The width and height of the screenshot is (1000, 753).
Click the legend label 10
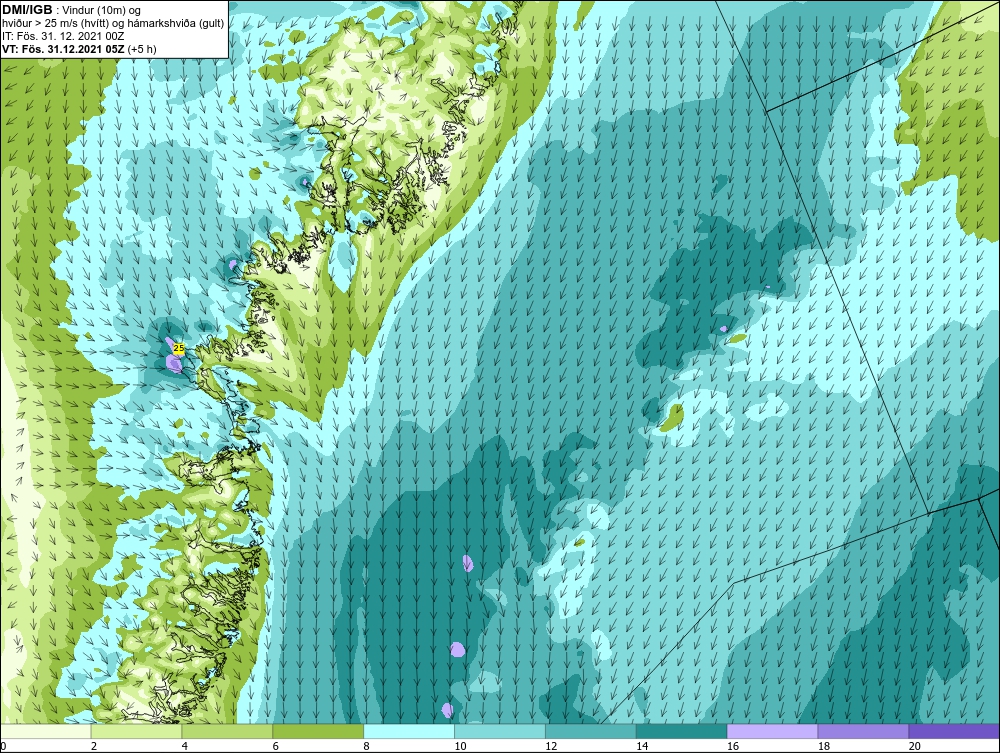point(460,746)
